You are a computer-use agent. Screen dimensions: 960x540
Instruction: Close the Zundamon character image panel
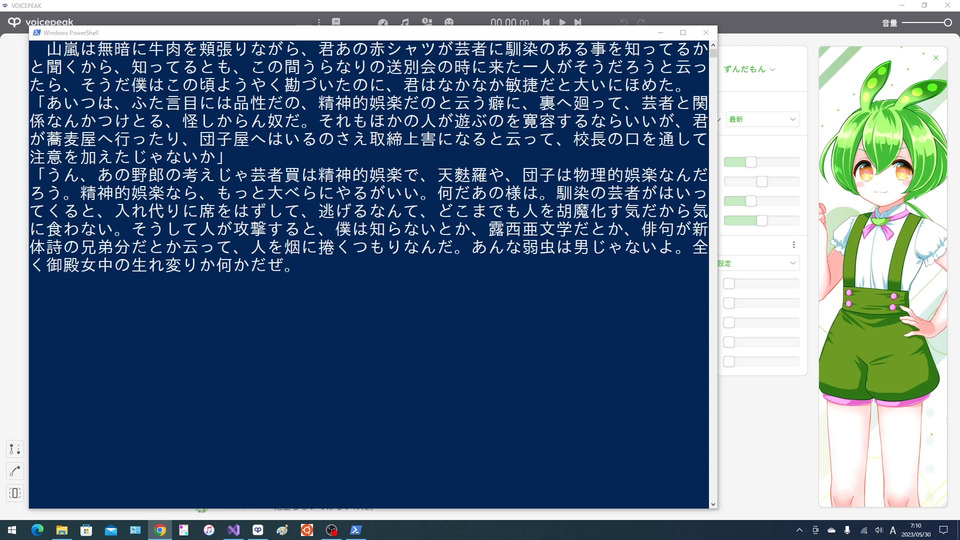coord(936,58)
